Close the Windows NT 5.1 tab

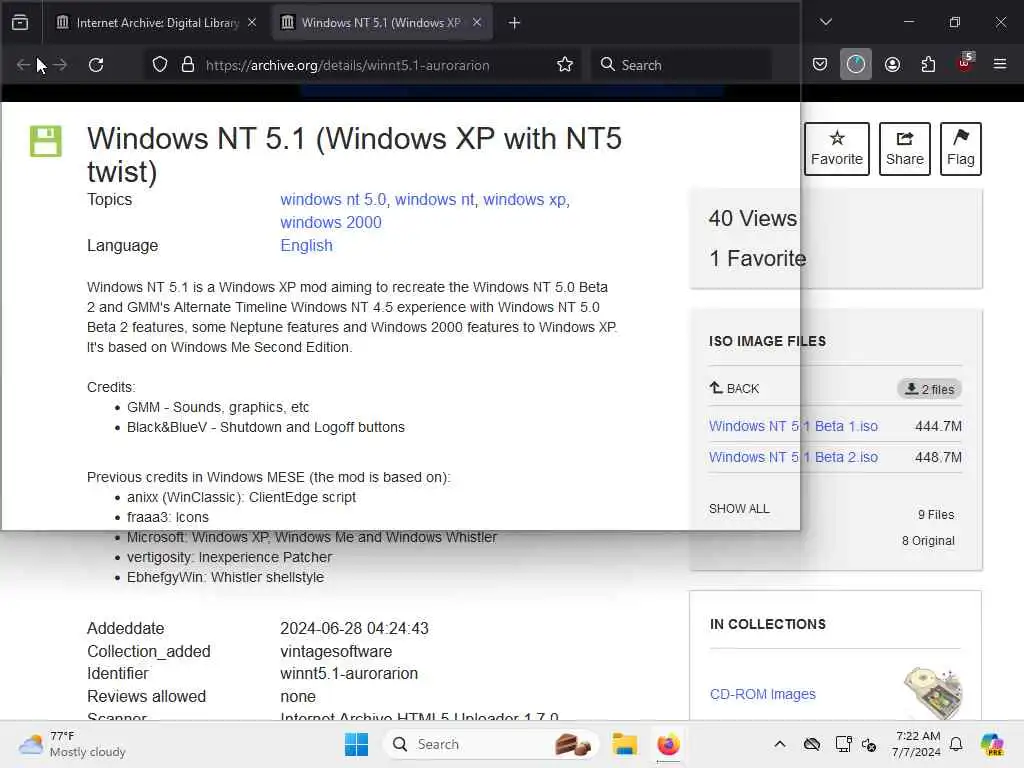click(x=477, y=23)
